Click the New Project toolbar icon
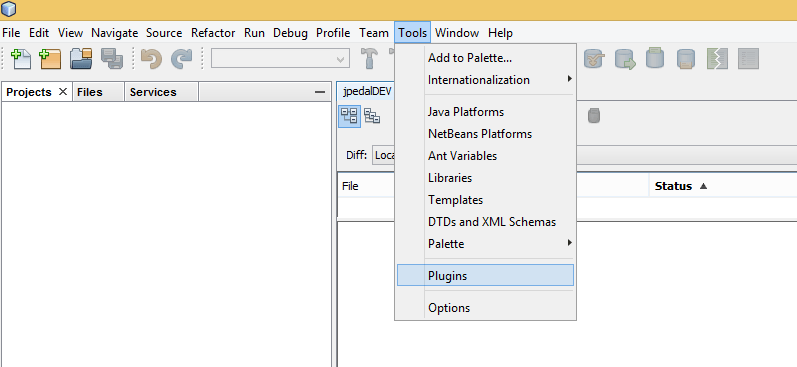797x367 pixels. (x=50, y=58)
